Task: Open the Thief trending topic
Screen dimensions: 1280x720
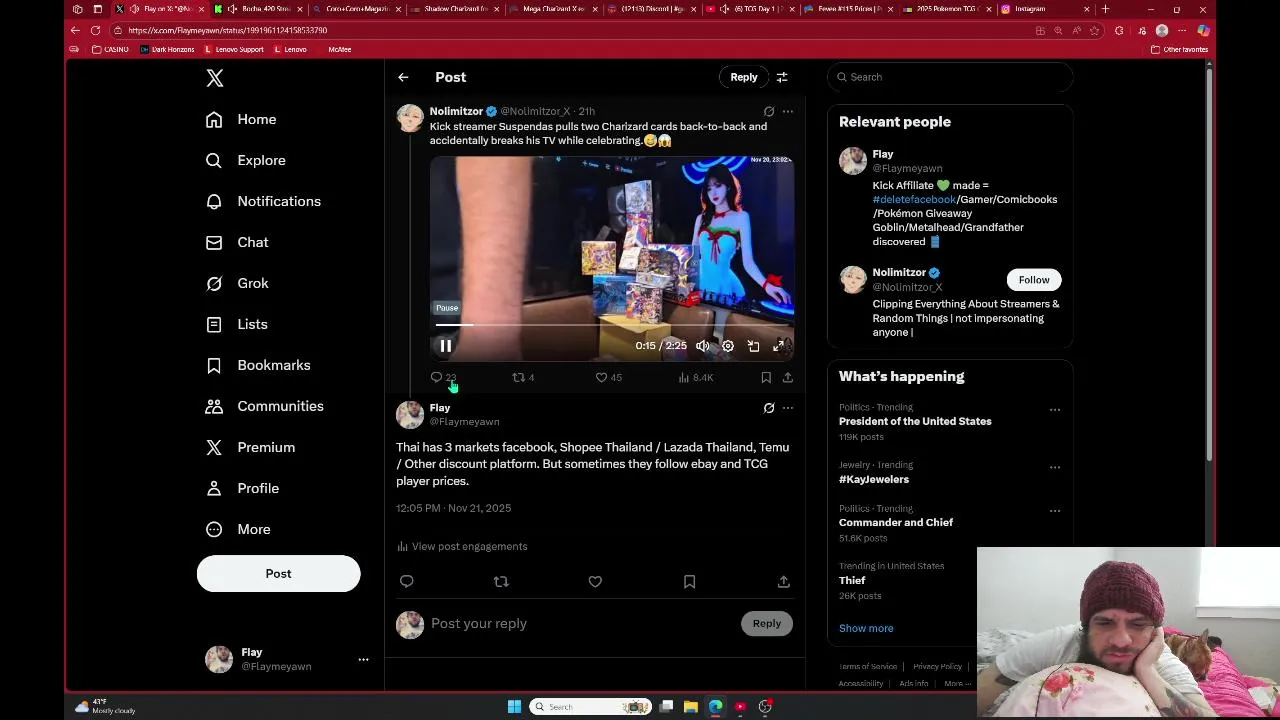Action: pos(852,580)
